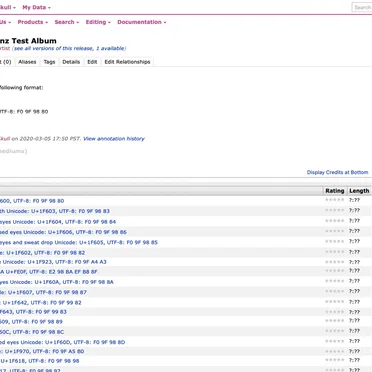Switch to the Aliases tab
Viewport: 372px width, 372px height.
pyautogui.click(x=27, y=62)
